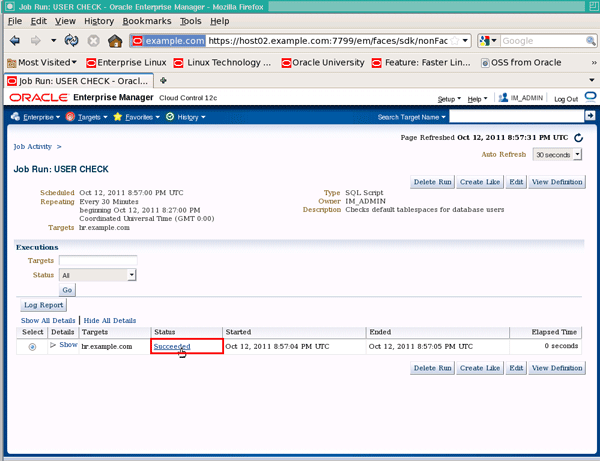Click the IM_ADMIN user icon

[x=503, y=98]
